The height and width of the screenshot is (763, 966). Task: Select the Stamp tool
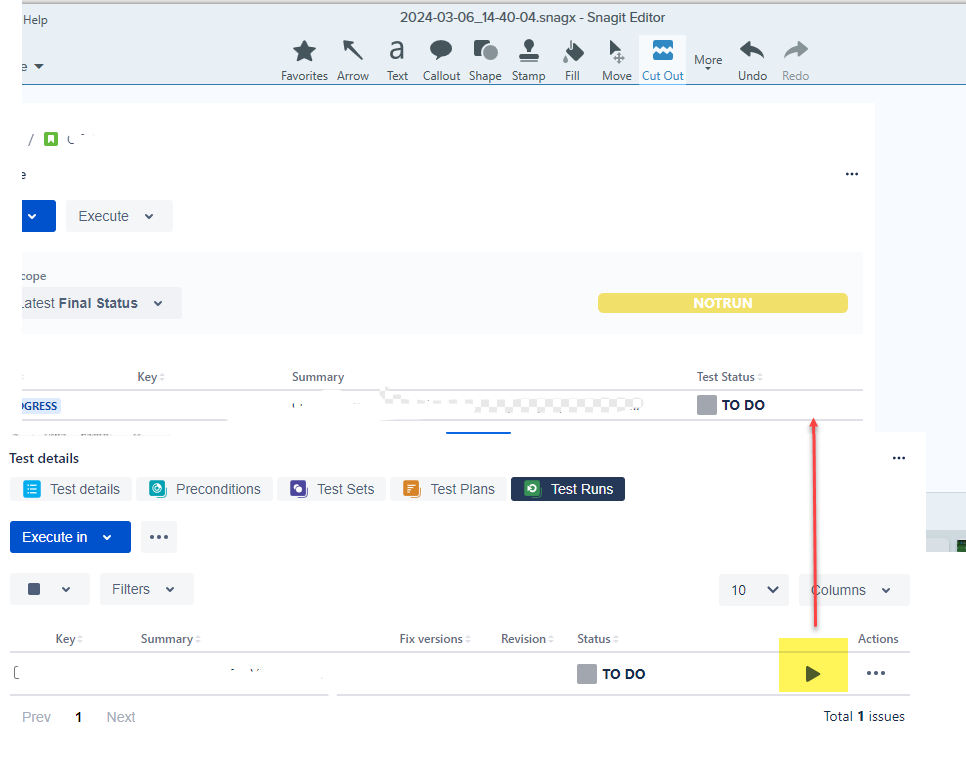coord(529,60)
